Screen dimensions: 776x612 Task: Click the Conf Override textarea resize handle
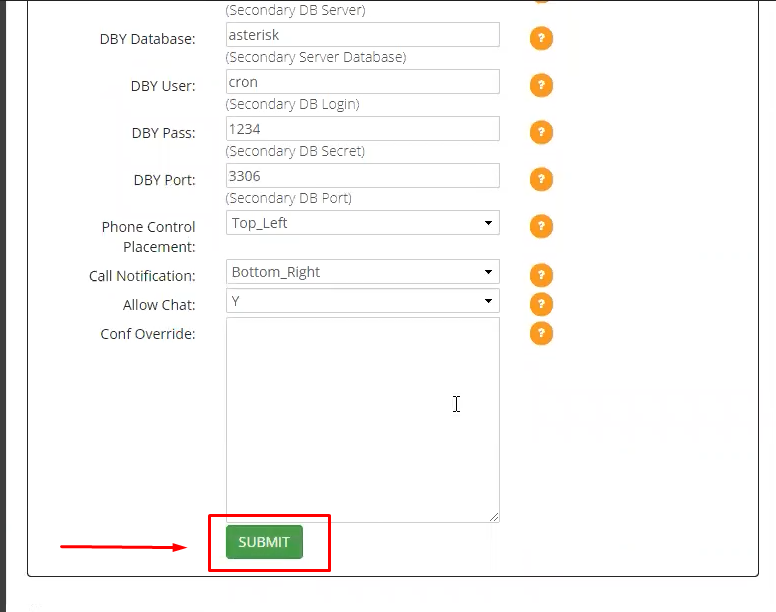coord(494,517)
